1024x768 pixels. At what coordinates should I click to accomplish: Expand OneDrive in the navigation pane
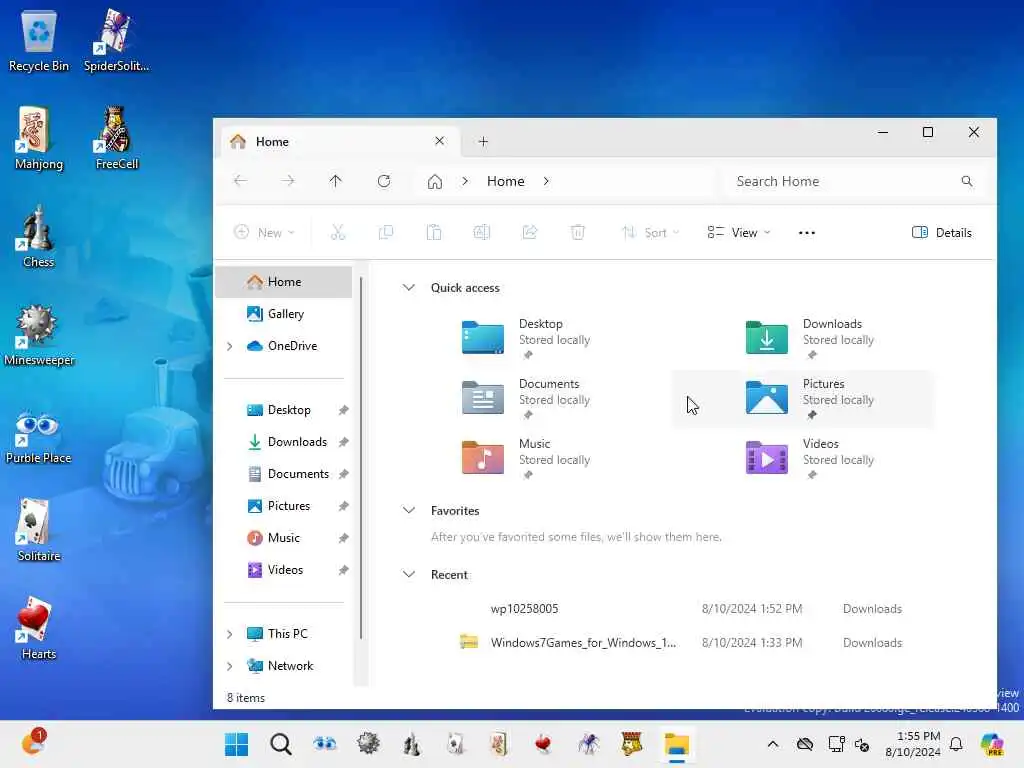point(229,346)
